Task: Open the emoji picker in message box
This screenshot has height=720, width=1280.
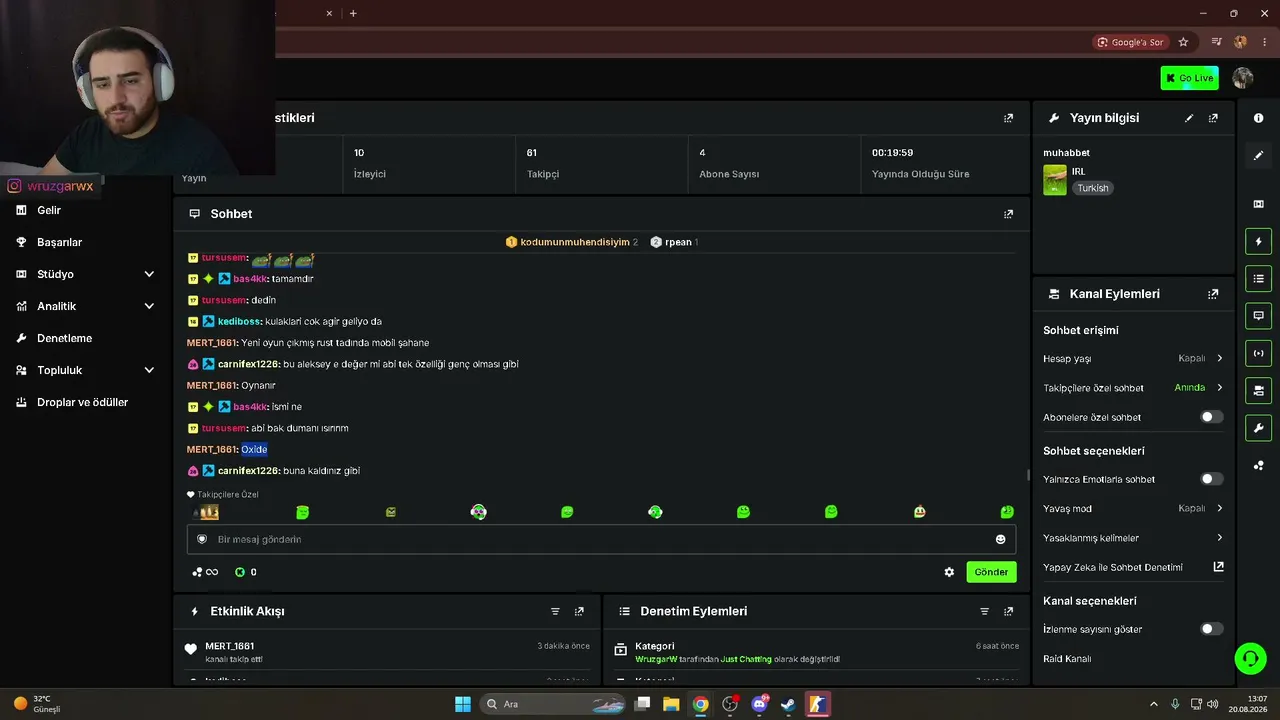Action: 1000,539
